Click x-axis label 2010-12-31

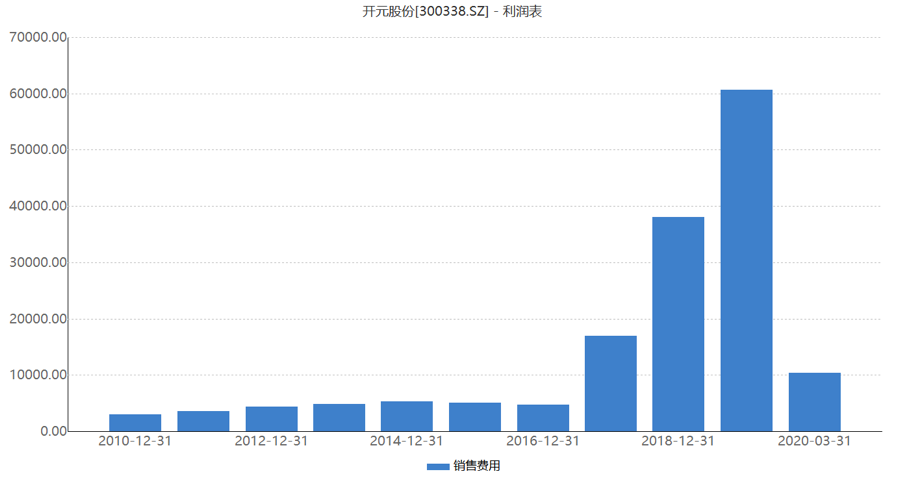click(x=135, y=441)
